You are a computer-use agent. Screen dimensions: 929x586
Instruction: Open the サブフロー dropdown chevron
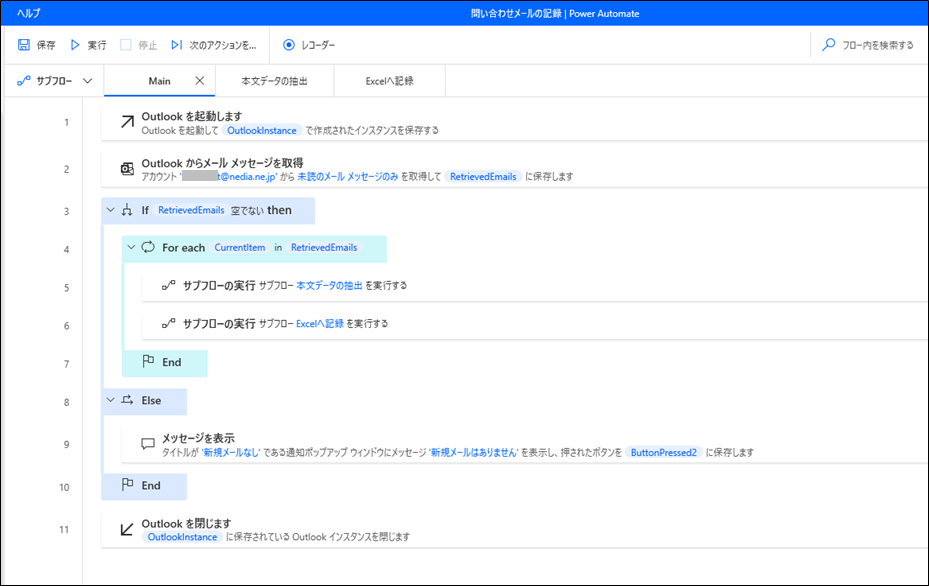click(88, 81)
